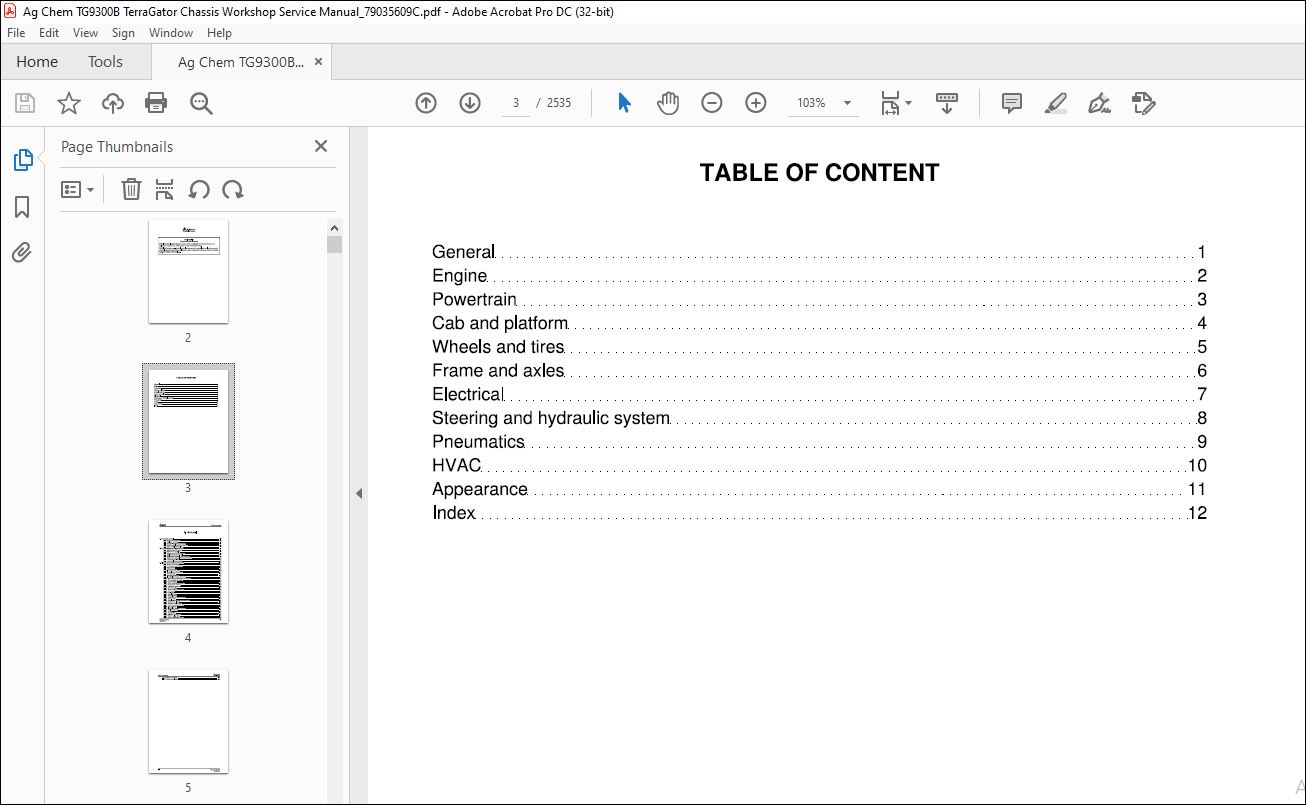Click the Powertrain contents entry
Image resolution: width=1306 pixels, height=805 pixels.
tap(819, 299)
